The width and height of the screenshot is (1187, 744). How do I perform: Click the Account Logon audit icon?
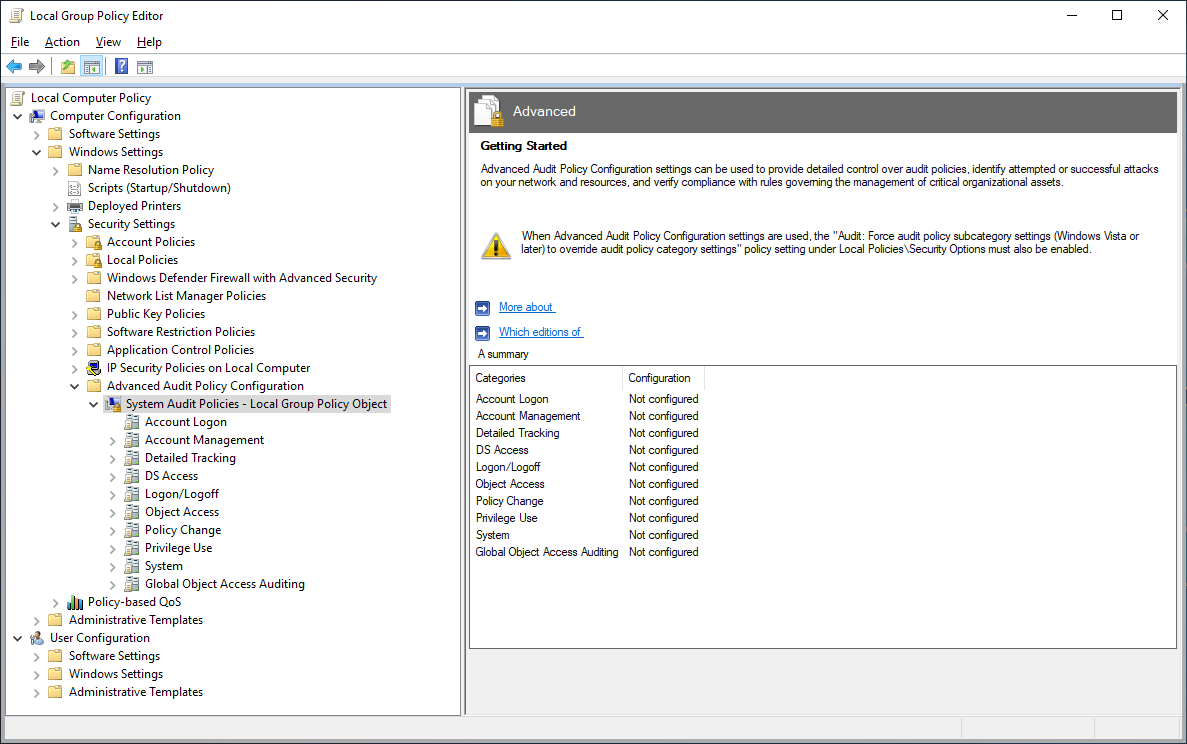click(x=132, y=422)
